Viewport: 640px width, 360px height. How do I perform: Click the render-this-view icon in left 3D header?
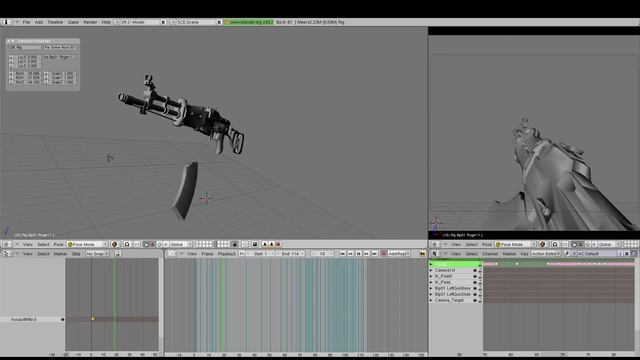tap(255, 244)
